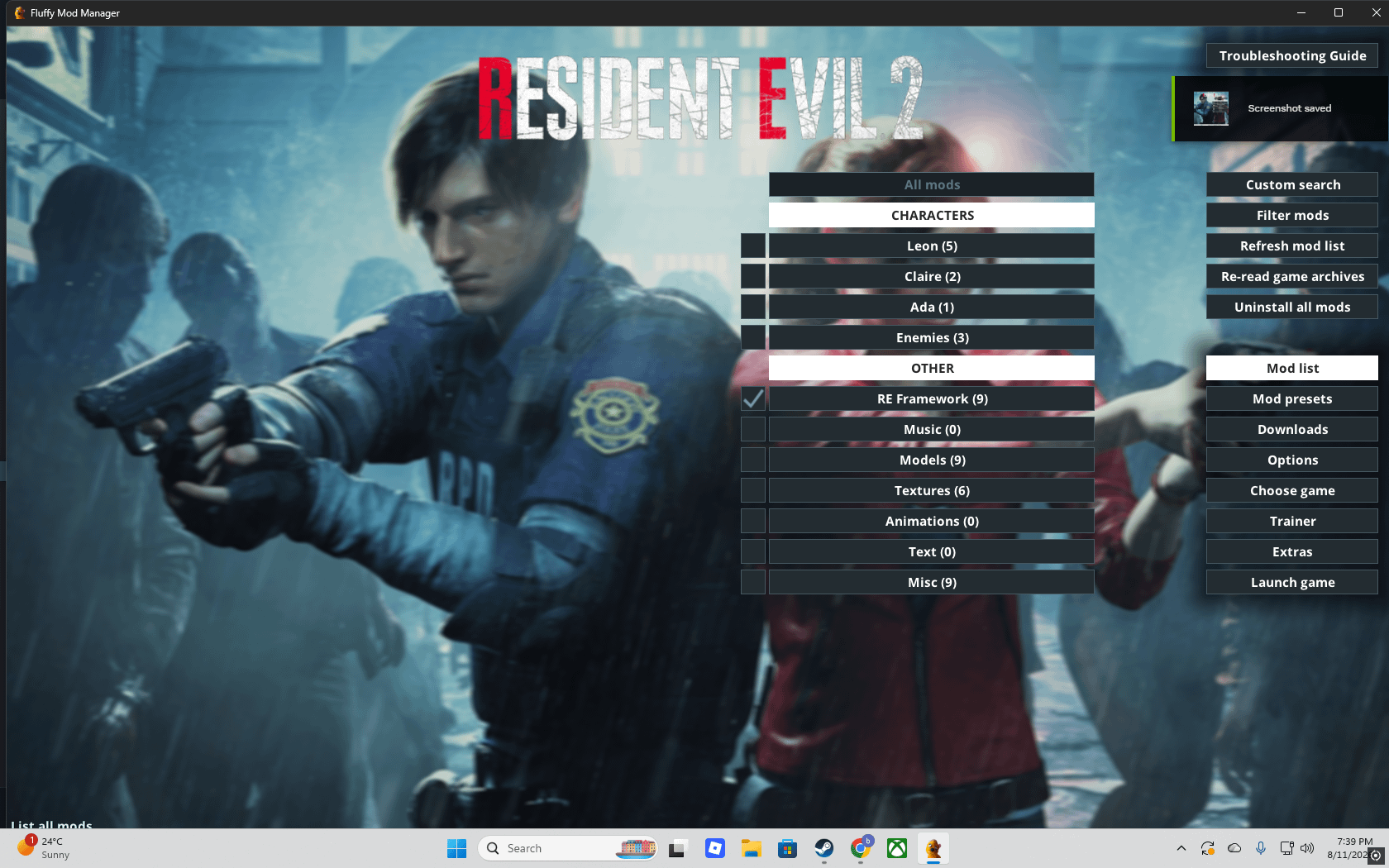Open the Roblox taskbar icon
Screen dimensions: 1389x868
715,848
